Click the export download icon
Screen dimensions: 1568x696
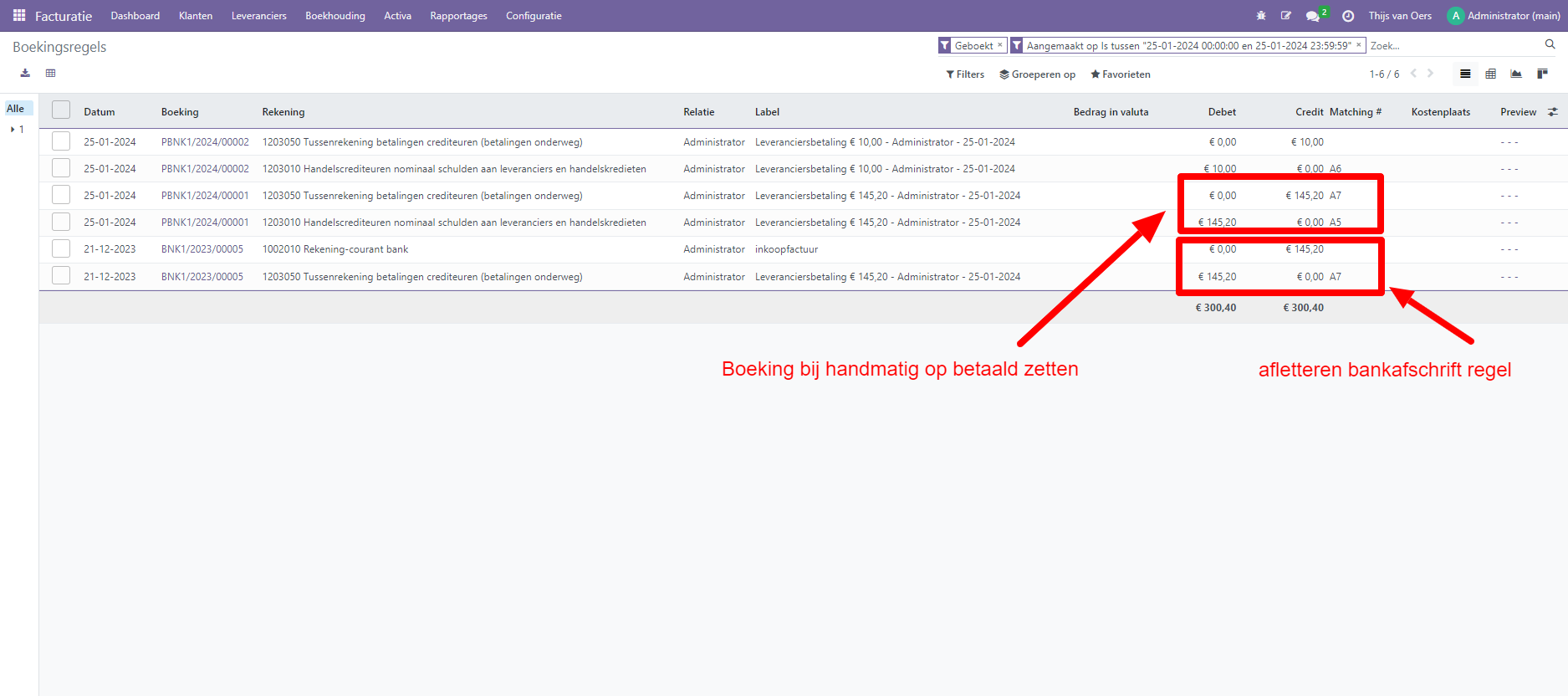[25, 74]
